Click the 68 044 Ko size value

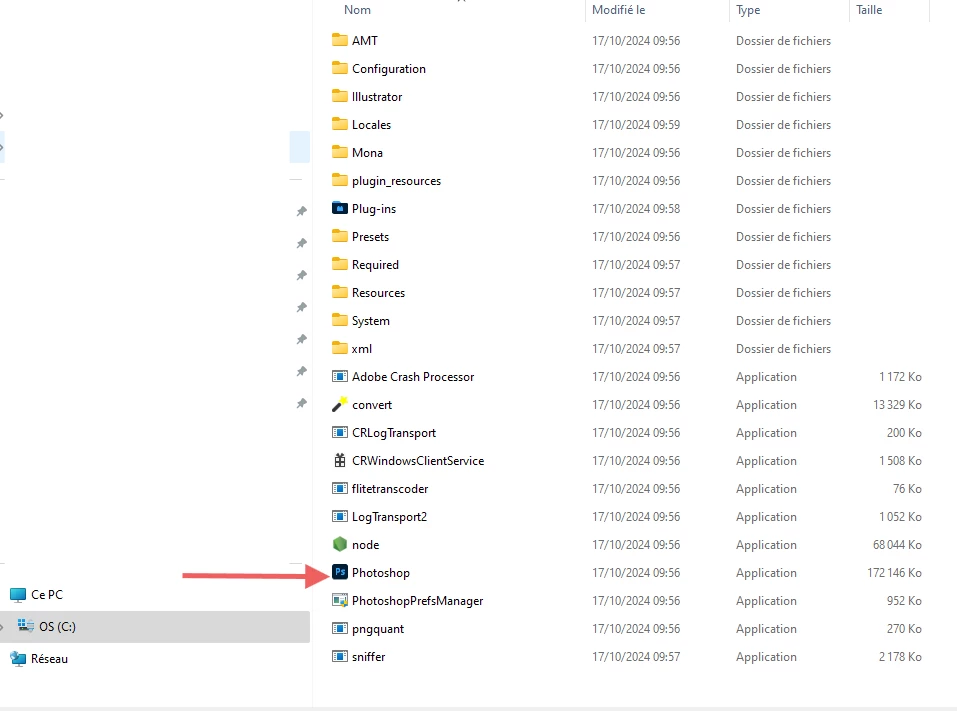[897, 545]
